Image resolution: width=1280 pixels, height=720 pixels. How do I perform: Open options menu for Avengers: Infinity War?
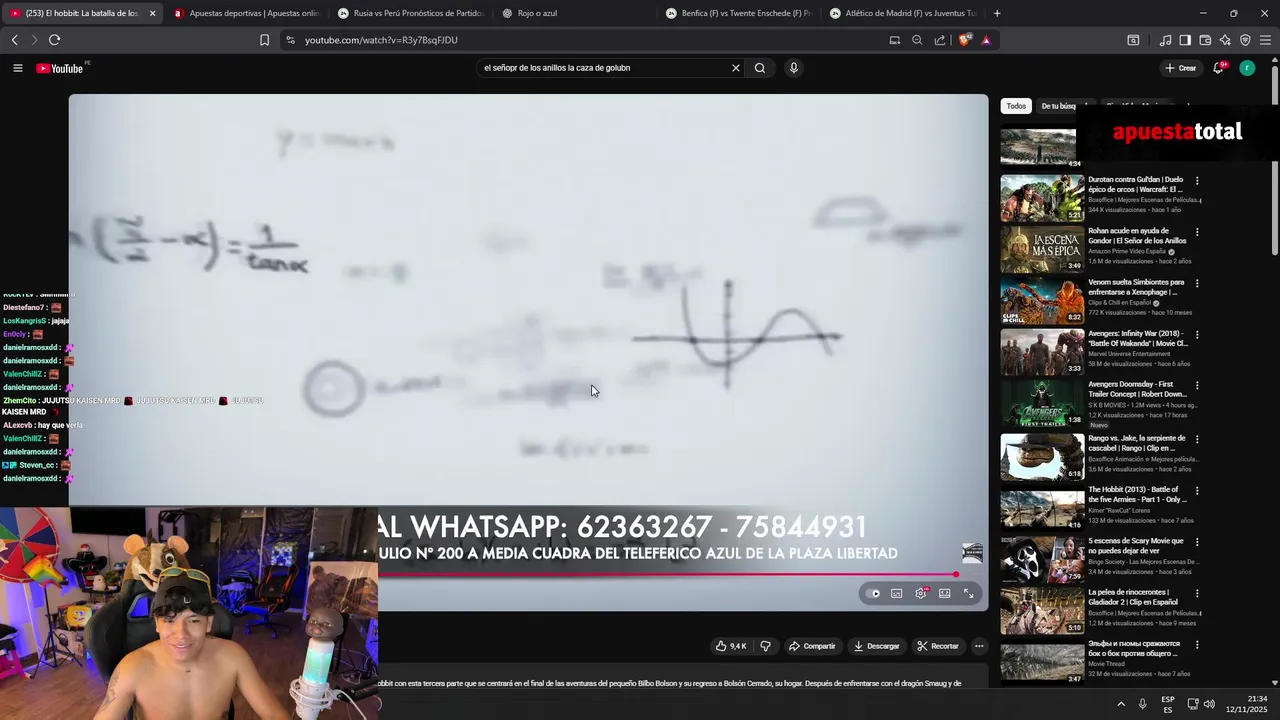1197,335
